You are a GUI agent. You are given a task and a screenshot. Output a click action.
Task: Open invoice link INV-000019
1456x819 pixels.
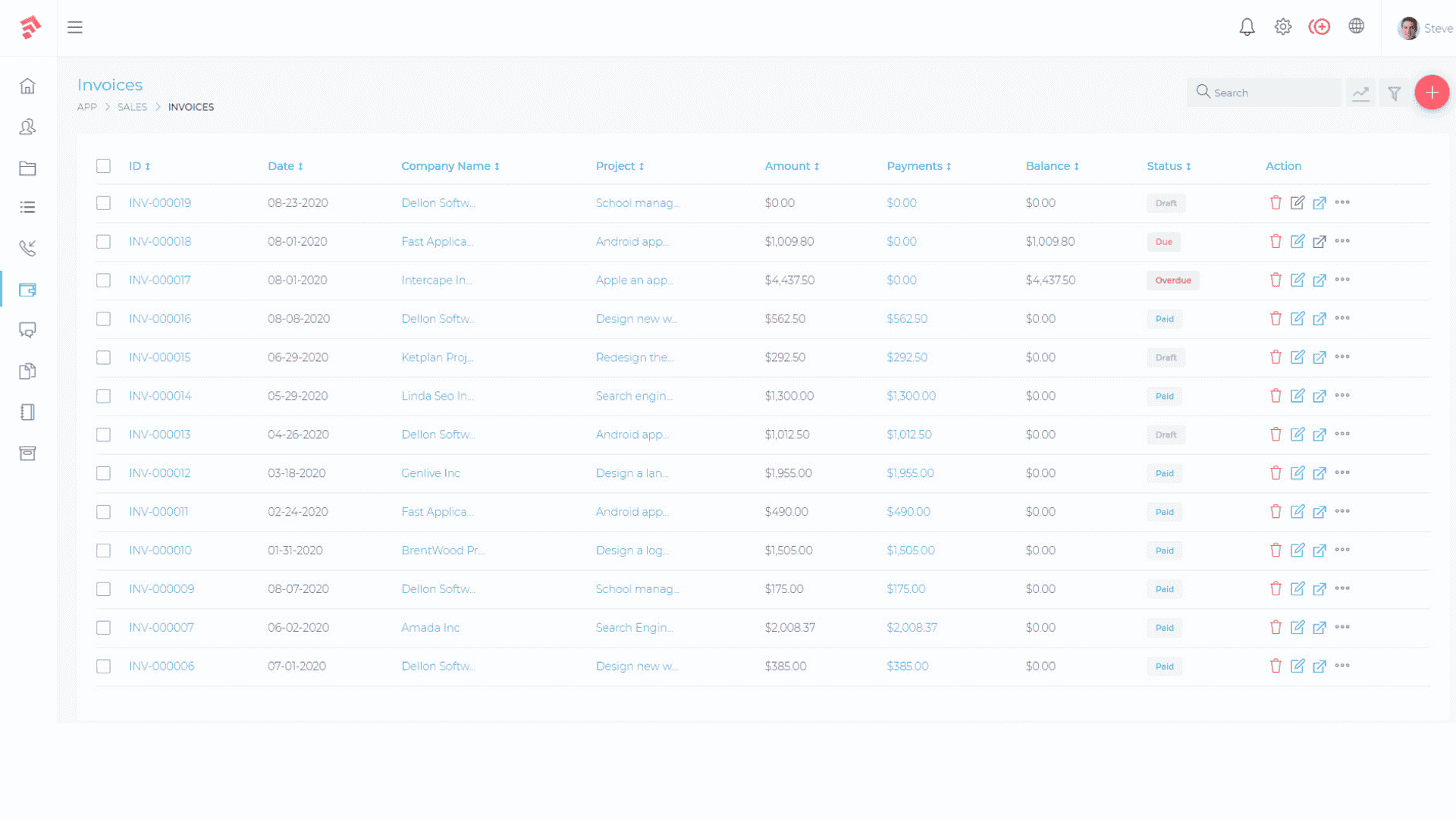pyautogui.click(x=160, y=203)
